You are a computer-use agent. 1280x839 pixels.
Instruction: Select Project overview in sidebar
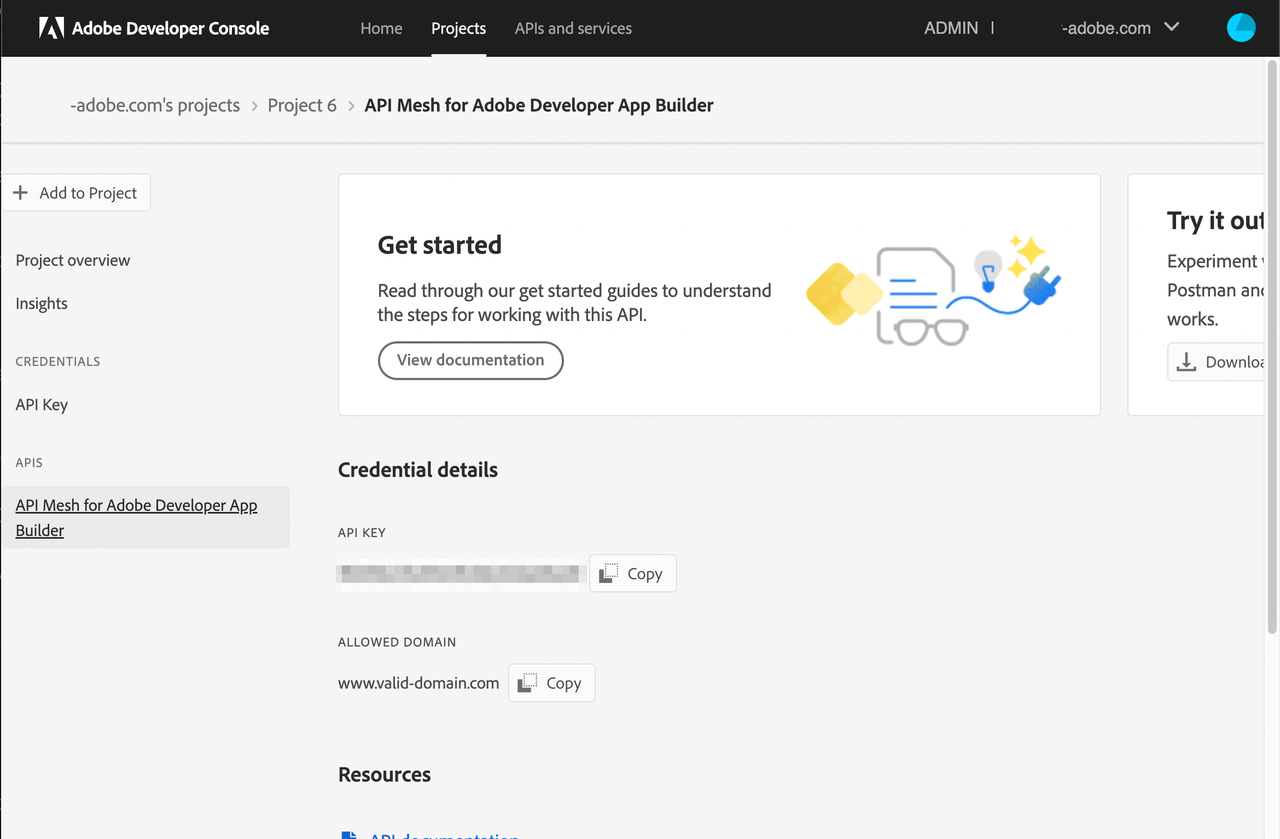click(73, 260)
